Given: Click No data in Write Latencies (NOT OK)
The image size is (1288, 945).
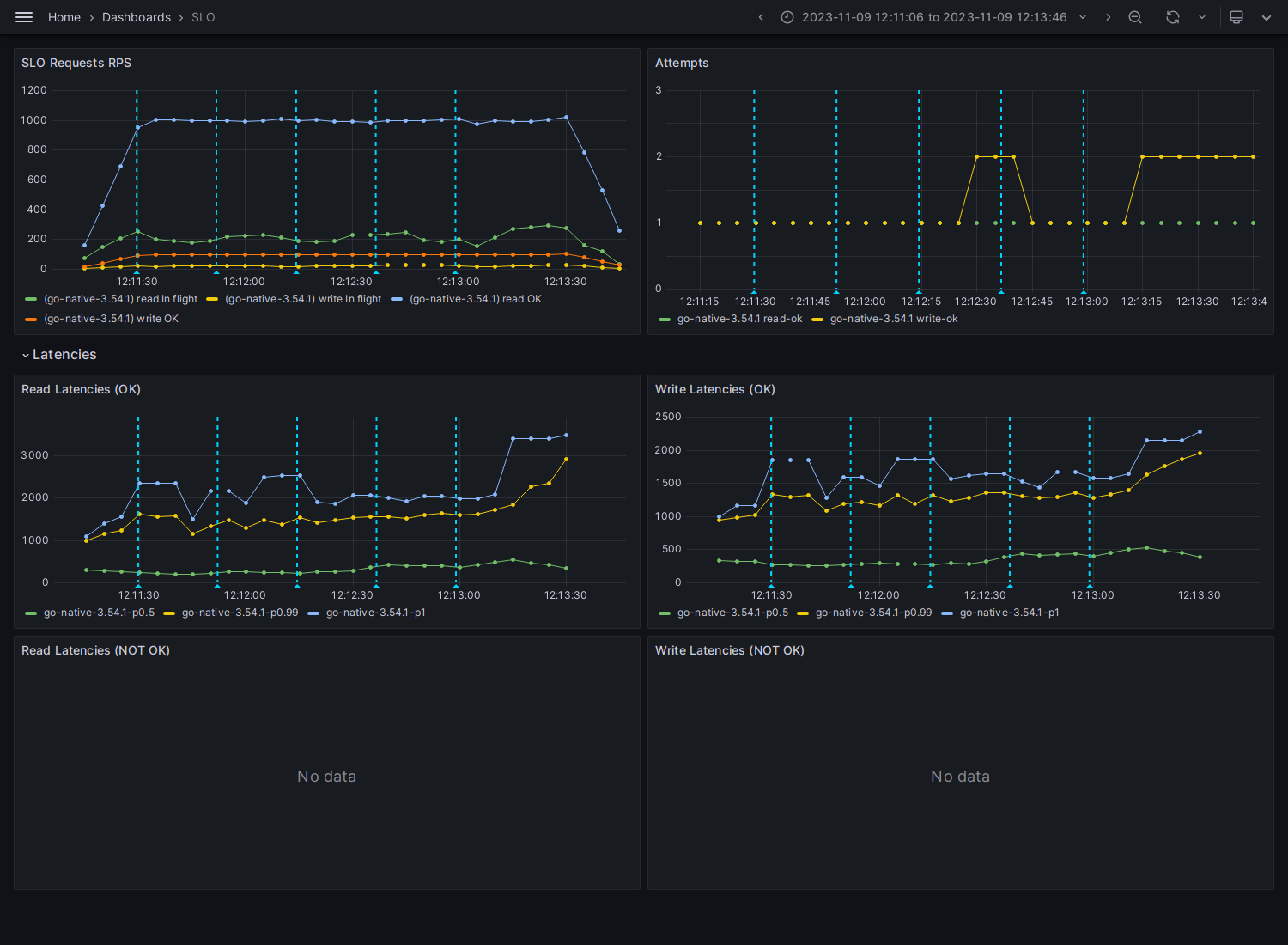Looking at the screenshot, I should click(x=960, y=777).
